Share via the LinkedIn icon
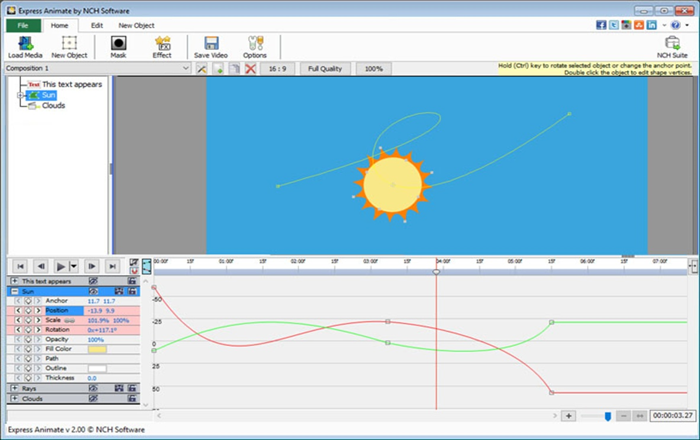The height and width of the screenshot is (440, 700). (652, 25)
